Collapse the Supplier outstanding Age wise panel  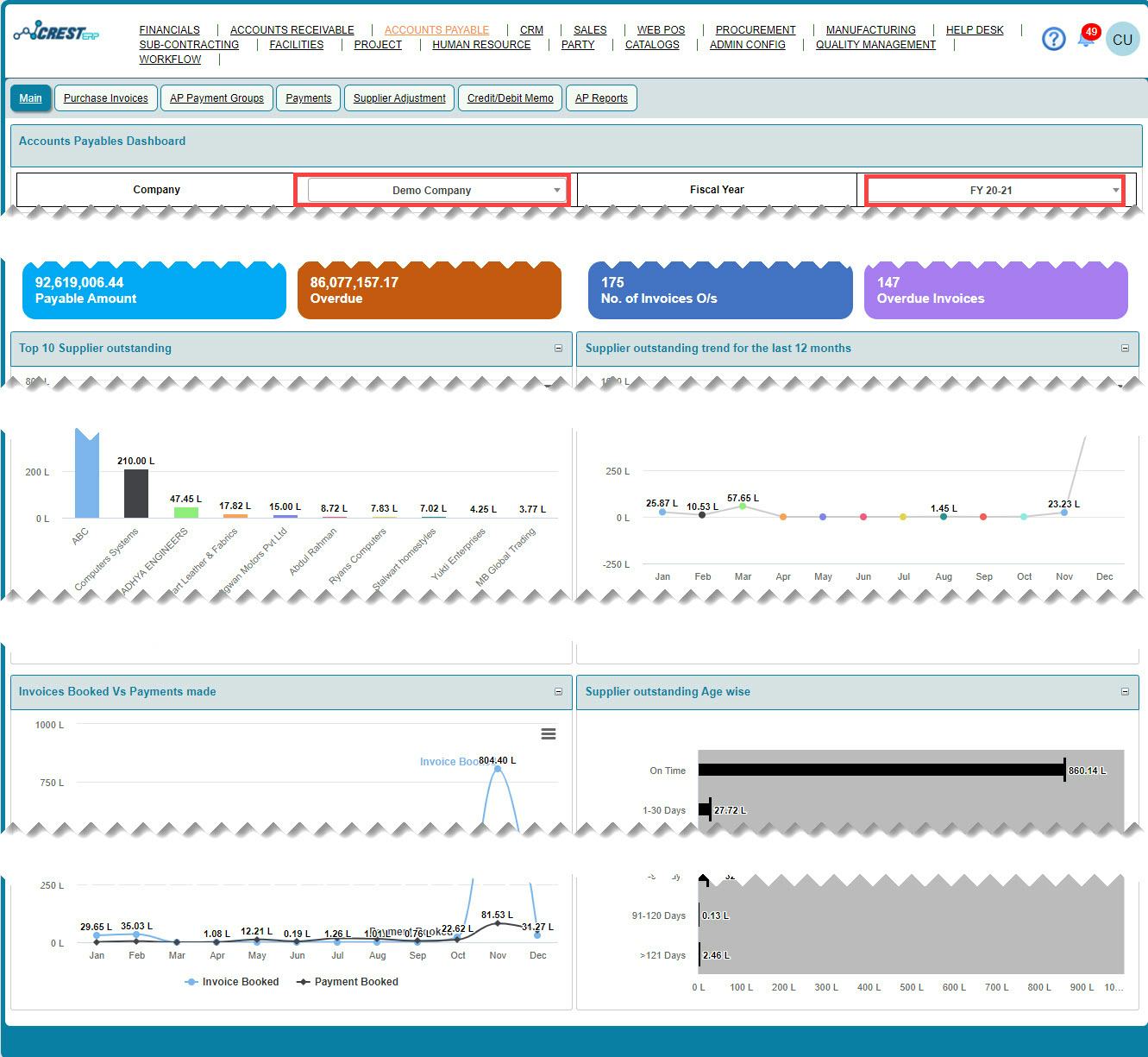(1125, 691)
